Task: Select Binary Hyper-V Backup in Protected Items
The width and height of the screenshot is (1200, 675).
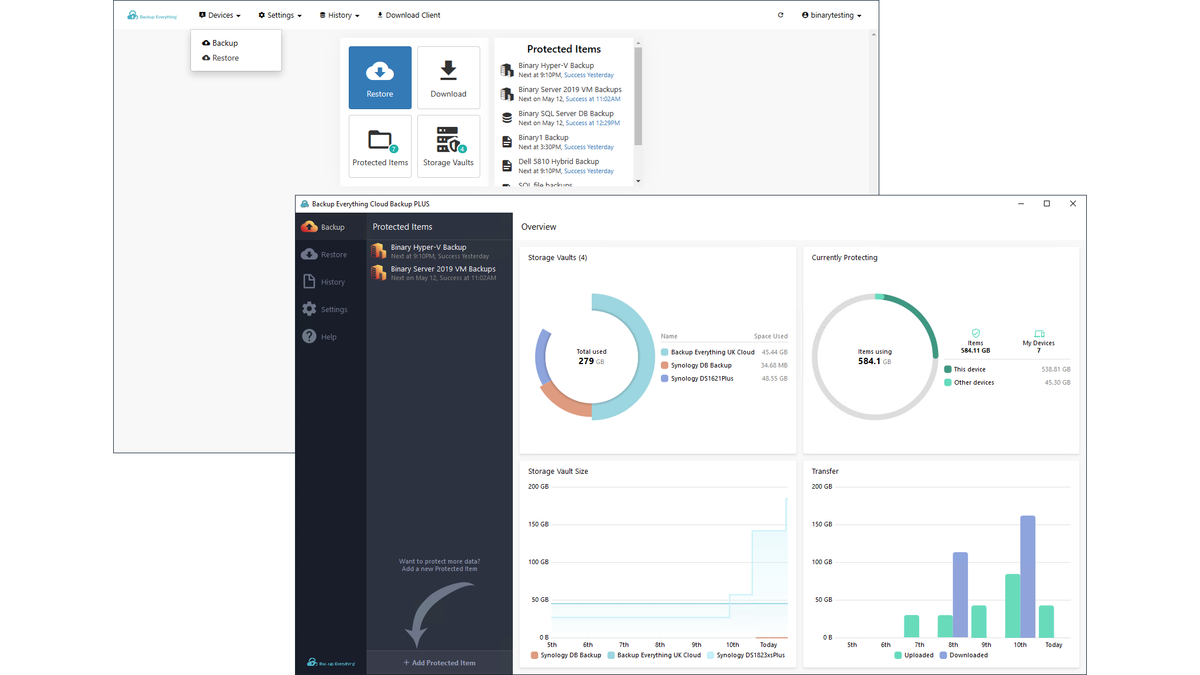Action: point(439,251)
